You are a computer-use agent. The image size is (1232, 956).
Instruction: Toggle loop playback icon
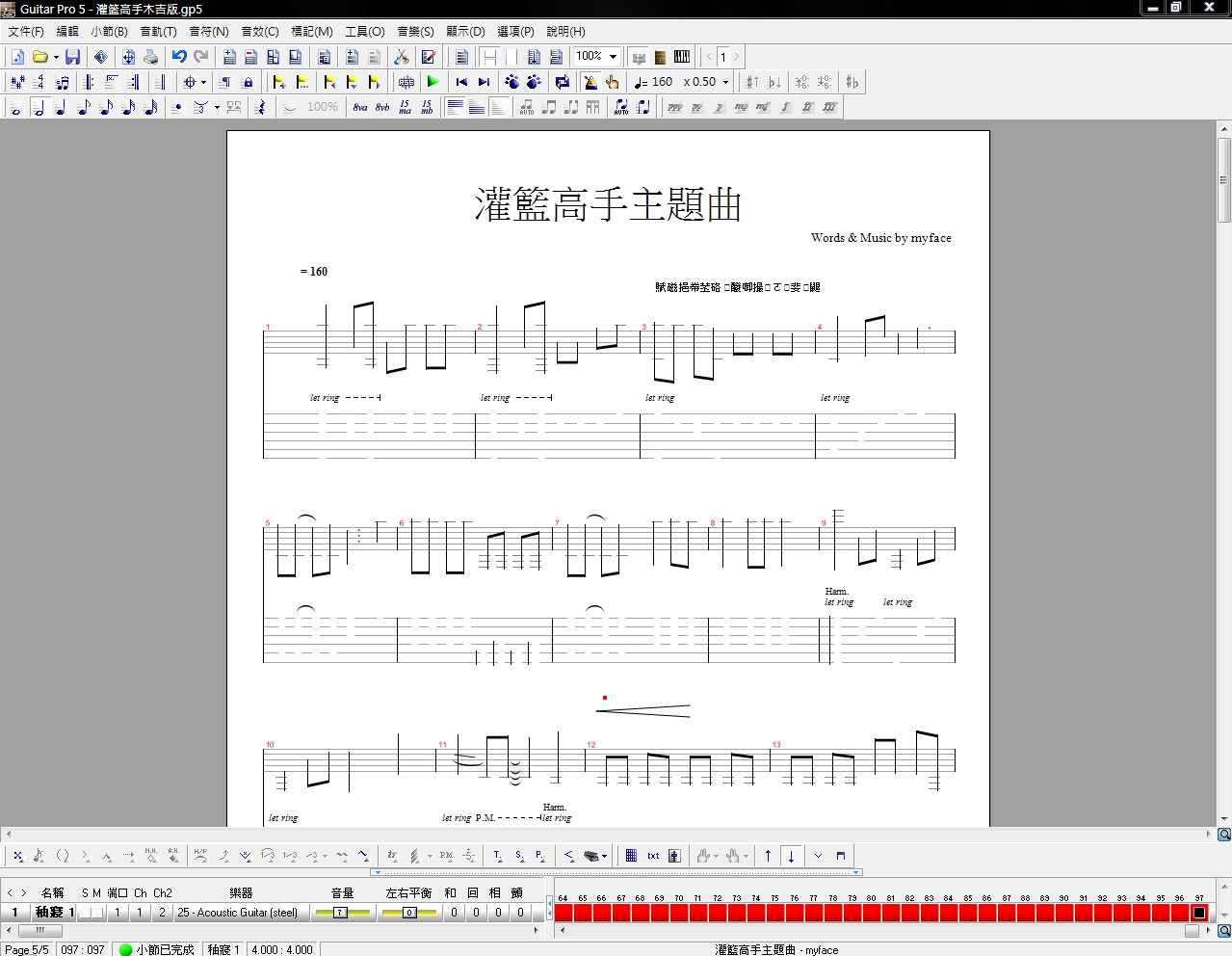(563, 82)
